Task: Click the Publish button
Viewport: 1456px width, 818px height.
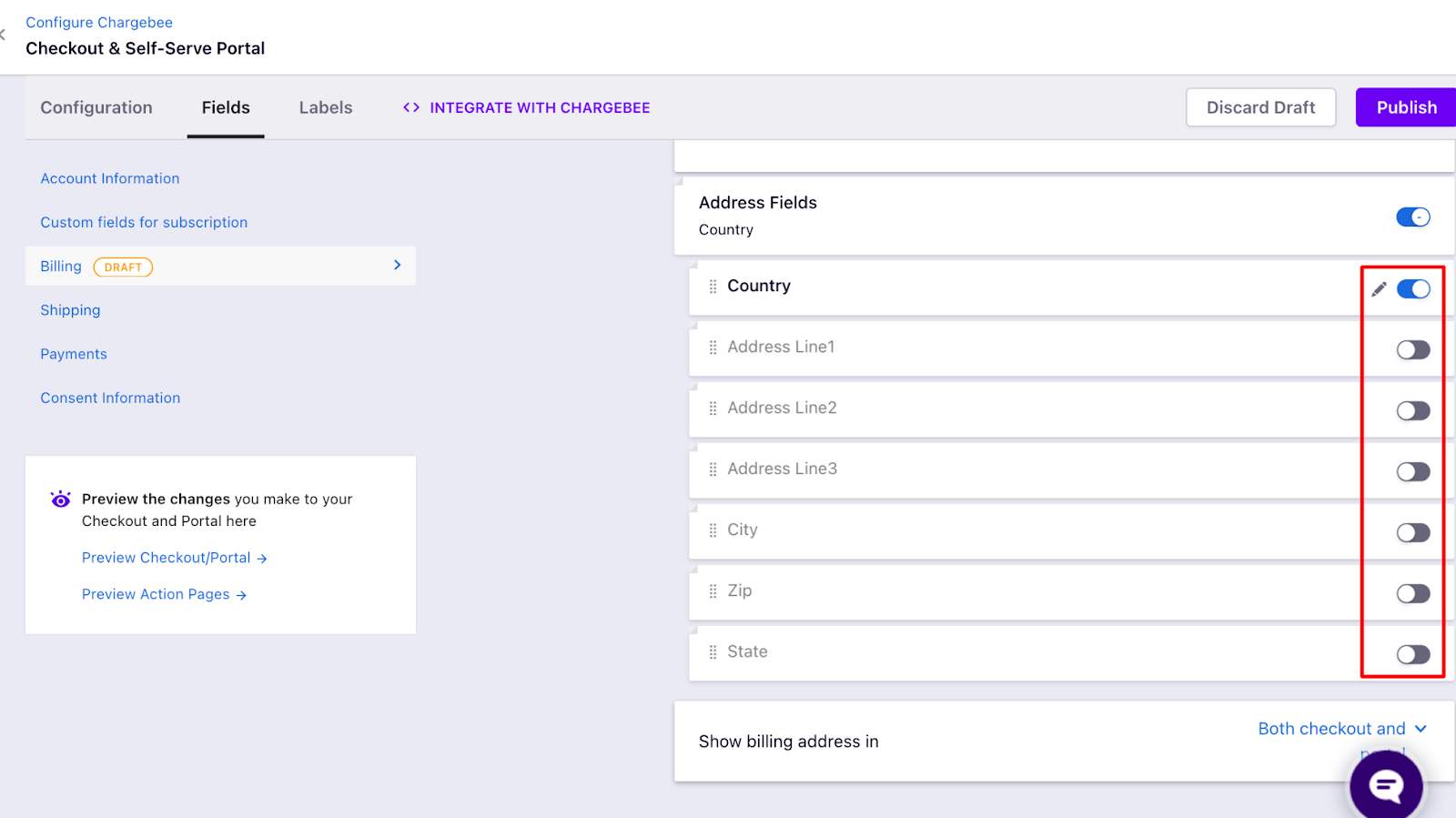Action: coord(1405,107)
